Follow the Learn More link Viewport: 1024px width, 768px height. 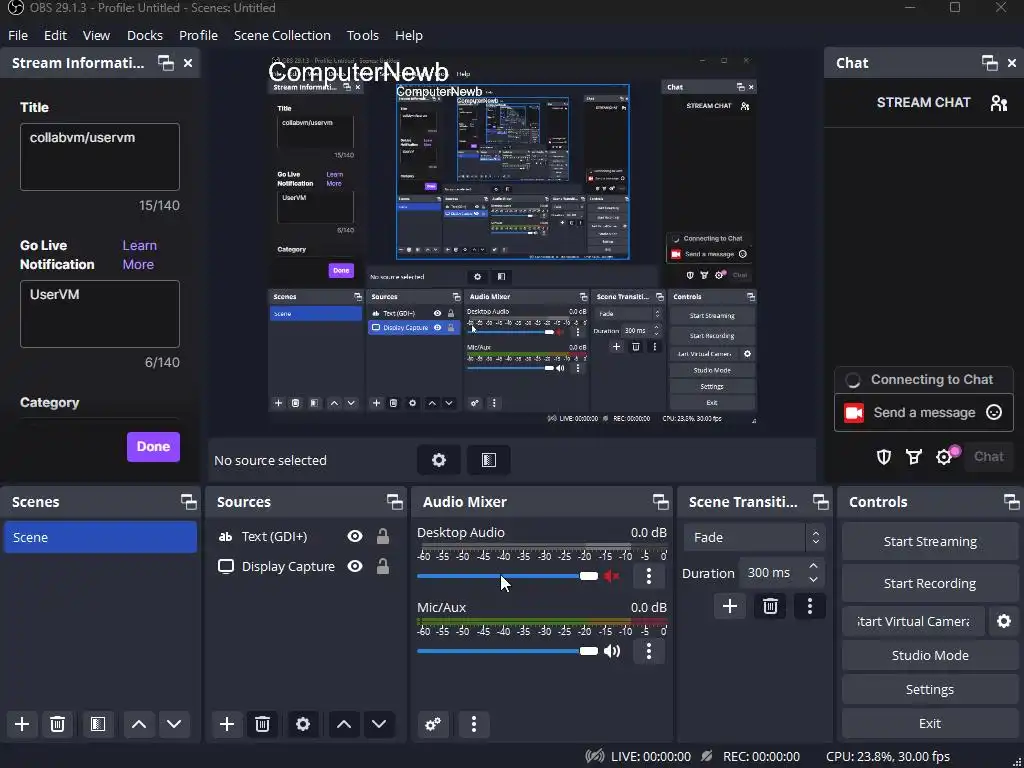click(139, 255)
